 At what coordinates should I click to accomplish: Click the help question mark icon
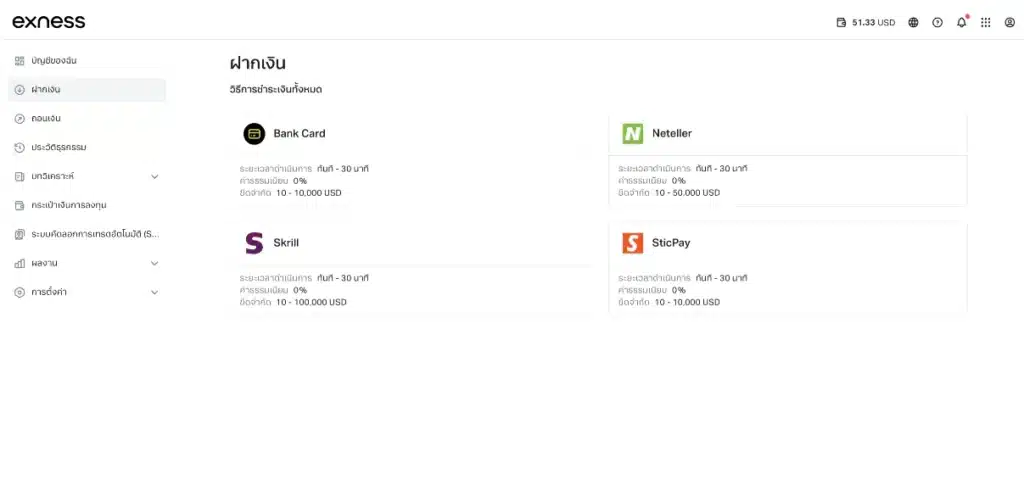click(x=937, y=22)
